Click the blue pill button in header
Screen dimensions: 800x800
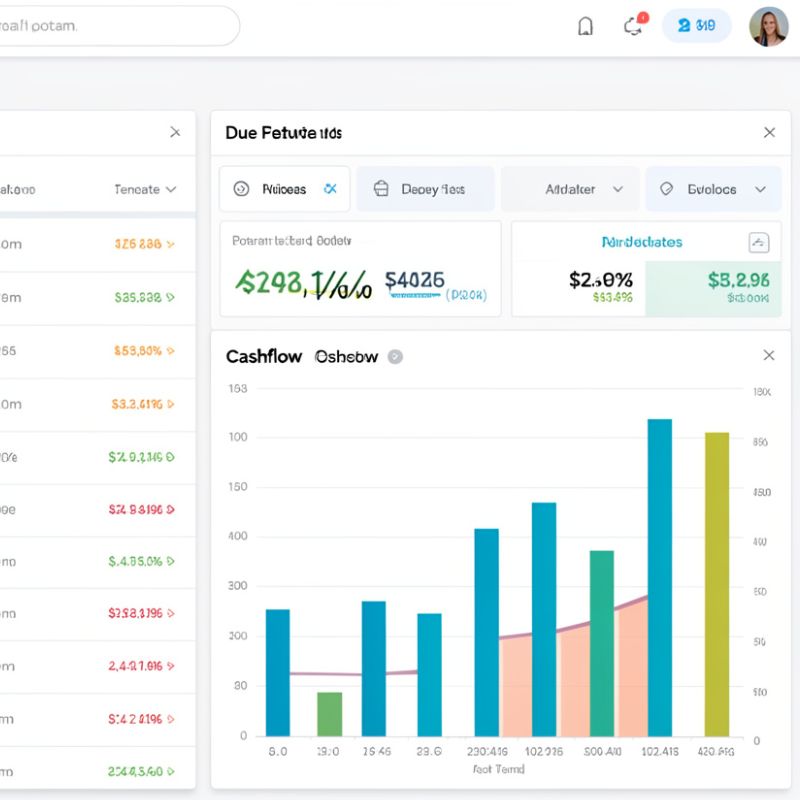(x=696, y=26)
